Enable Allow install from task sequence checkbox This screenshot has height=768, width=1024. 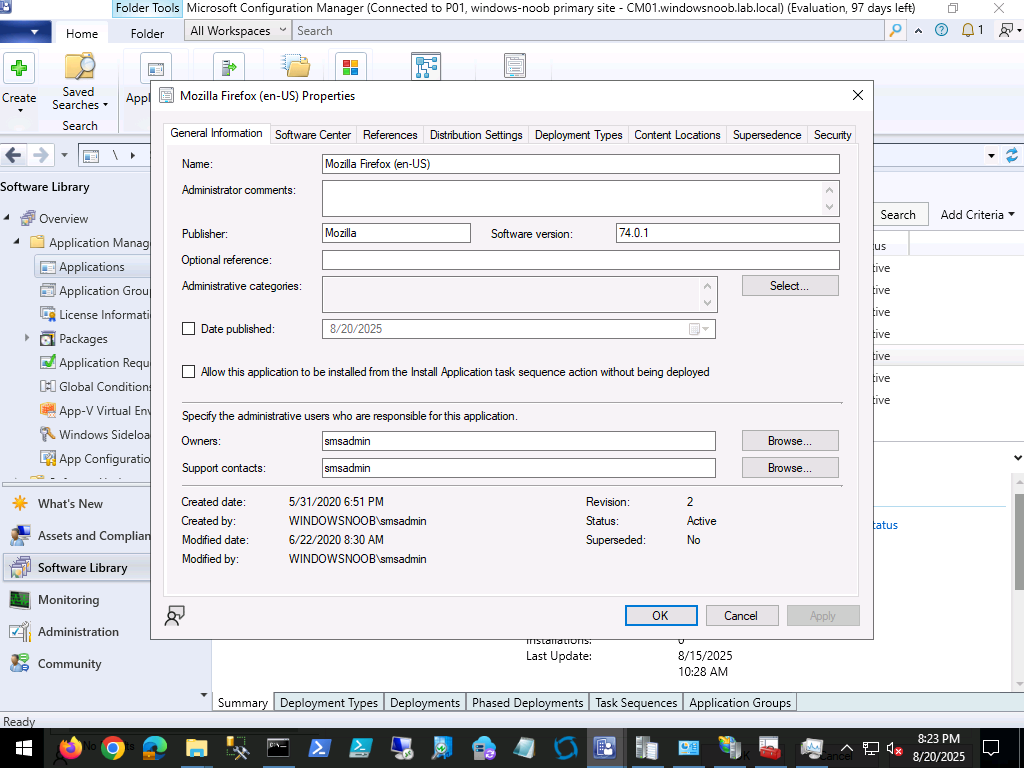(x=189, y=372)
